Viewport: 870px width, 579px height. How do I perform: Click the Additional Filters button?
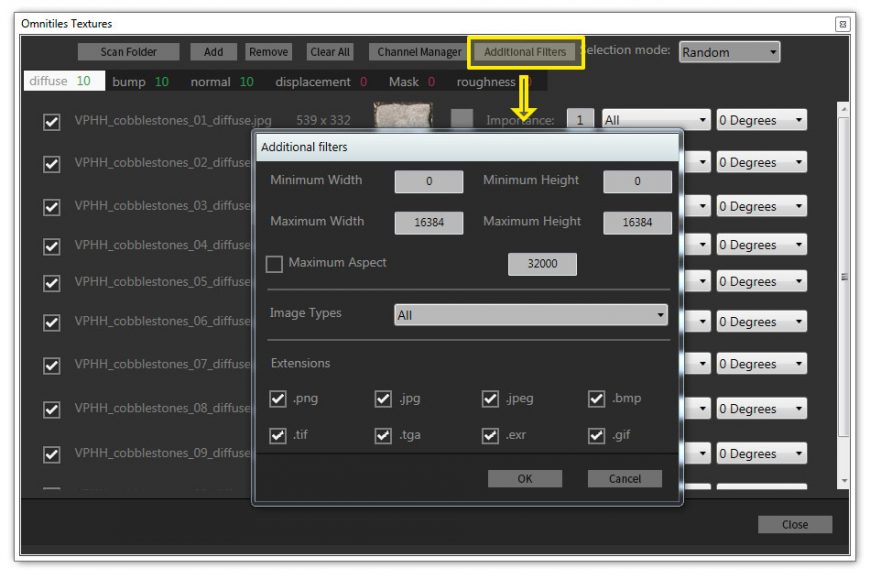click(525, 52)
